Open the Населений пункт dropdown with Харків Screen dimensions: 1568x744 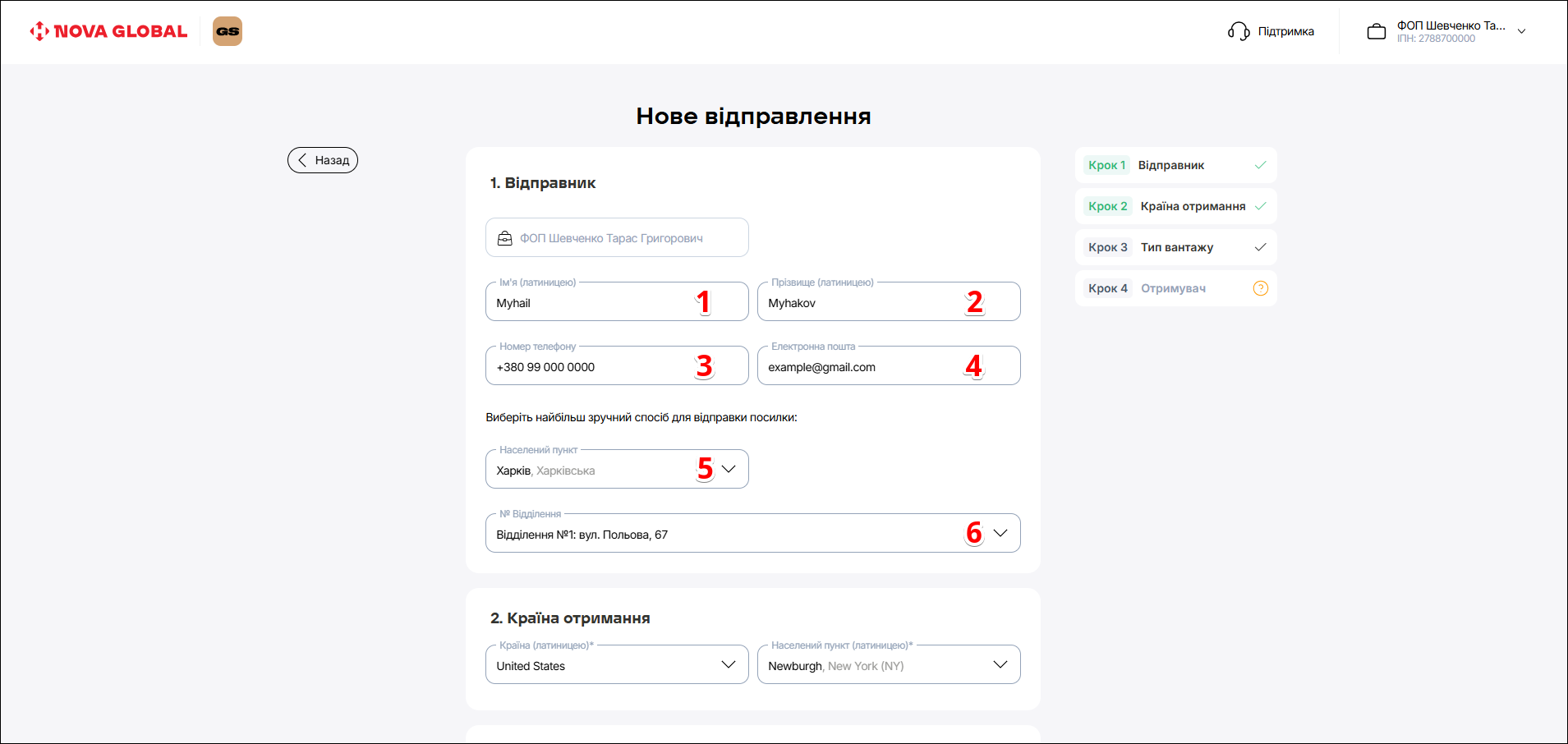click(728, 469)
